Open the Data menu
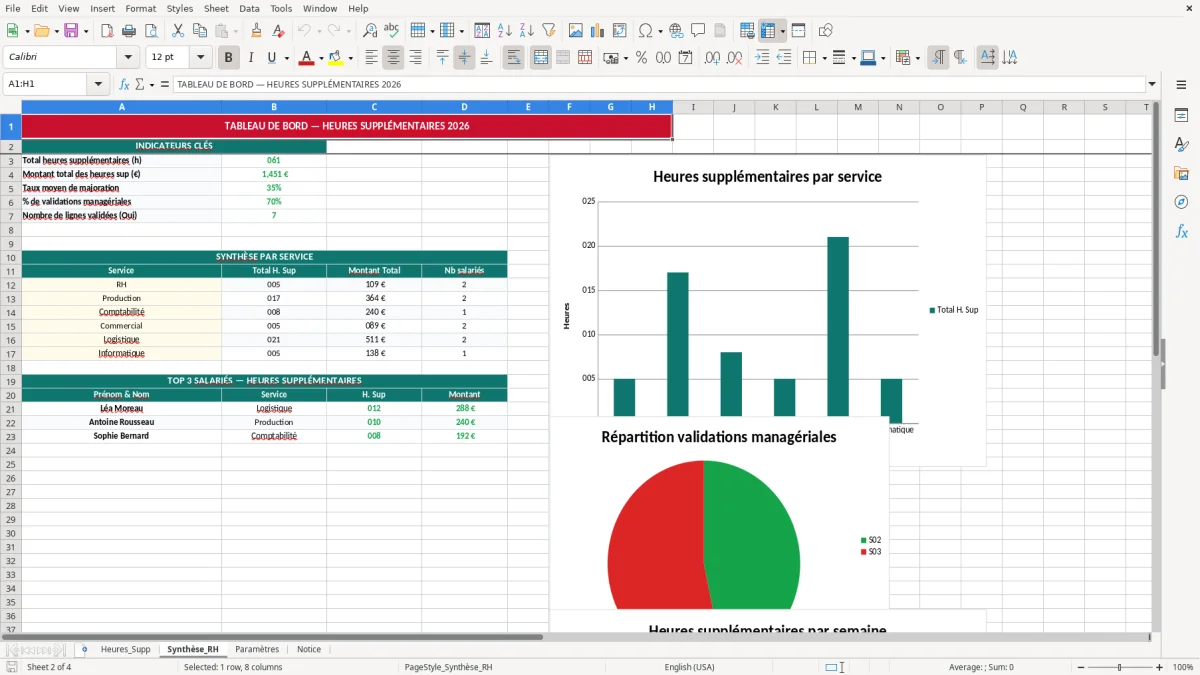Screen dimensions: 1200x675 tap(249, 8)
